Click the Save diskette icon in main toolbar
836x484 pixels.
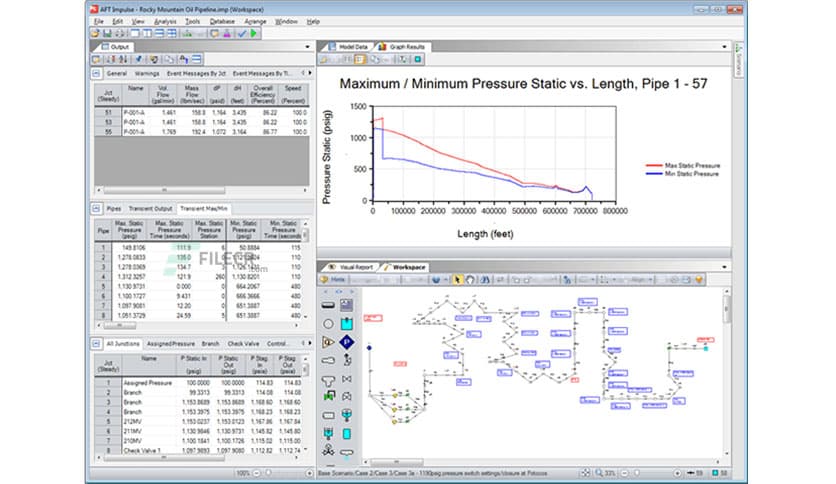[x=107, y=33]
